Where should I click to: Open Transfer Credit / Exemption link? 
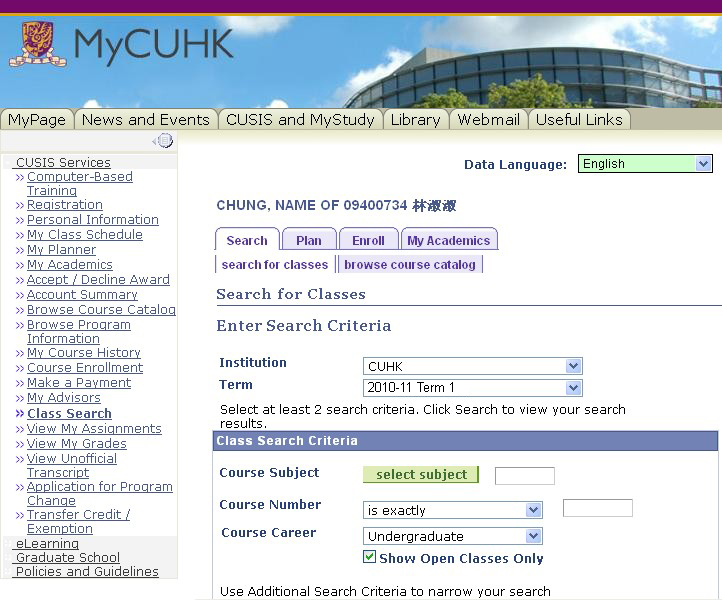click(78, 521)
